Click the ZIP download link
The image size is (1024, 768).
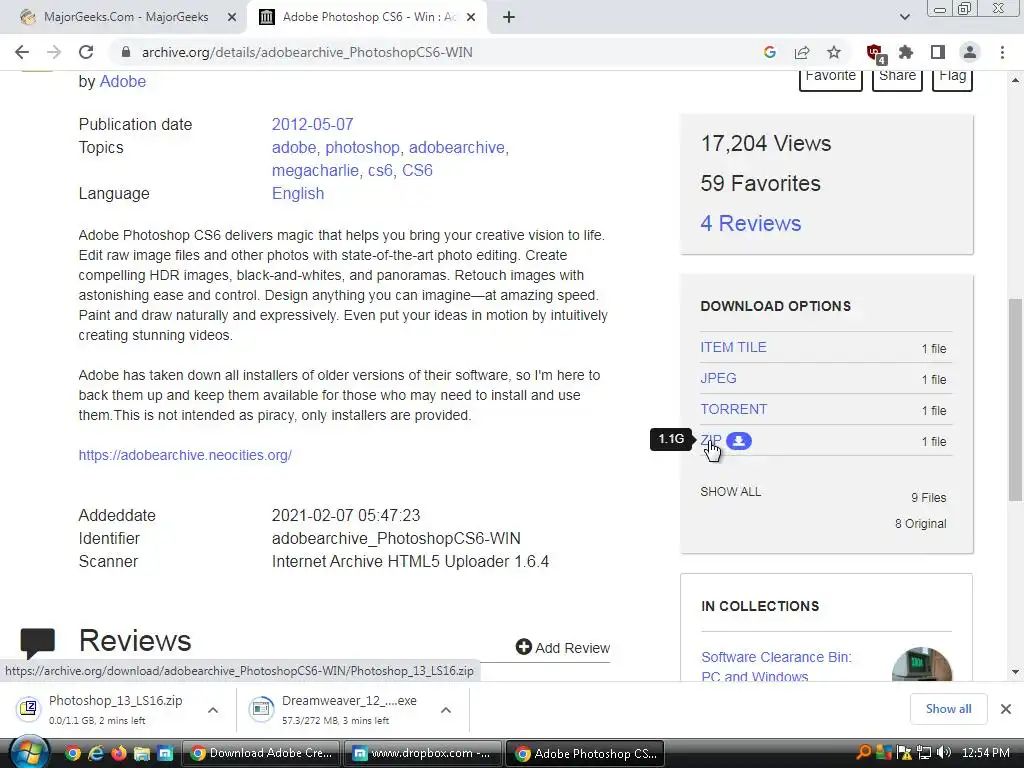[711, 441]
